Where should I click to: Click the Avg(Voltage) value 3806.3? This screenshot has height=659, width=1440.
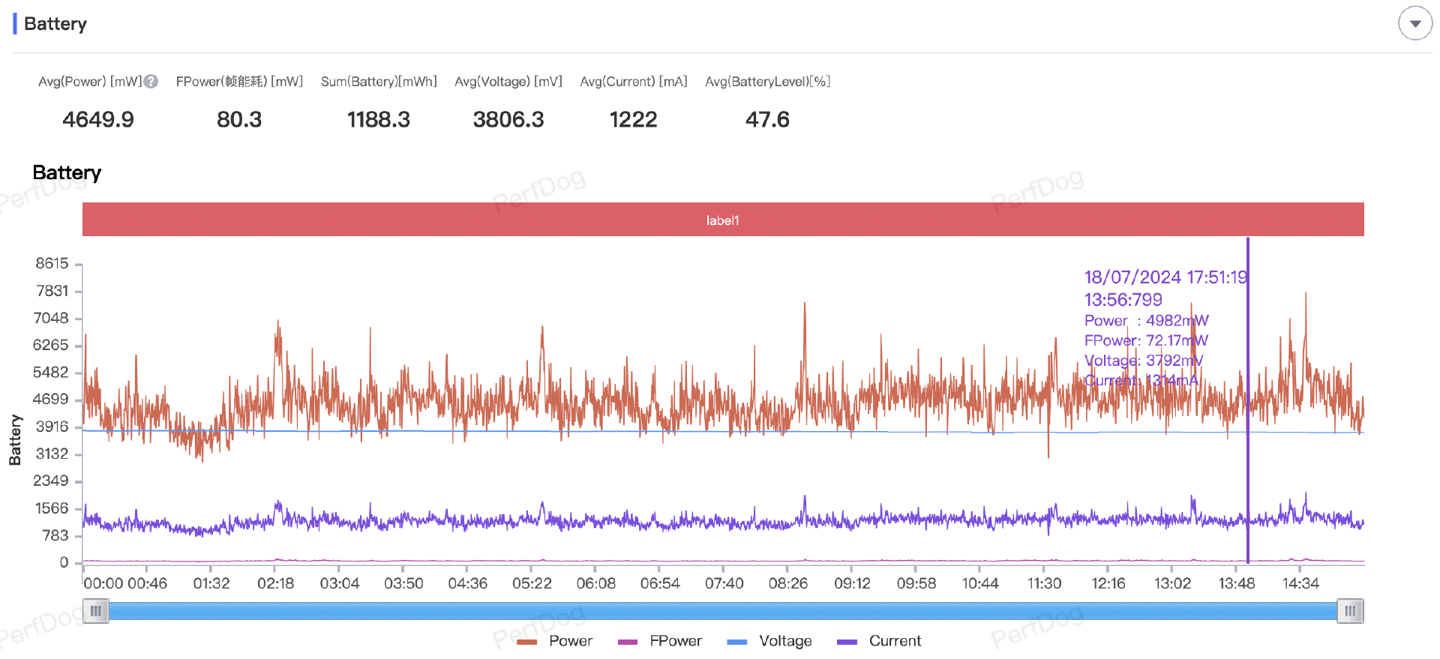point(508,120)
